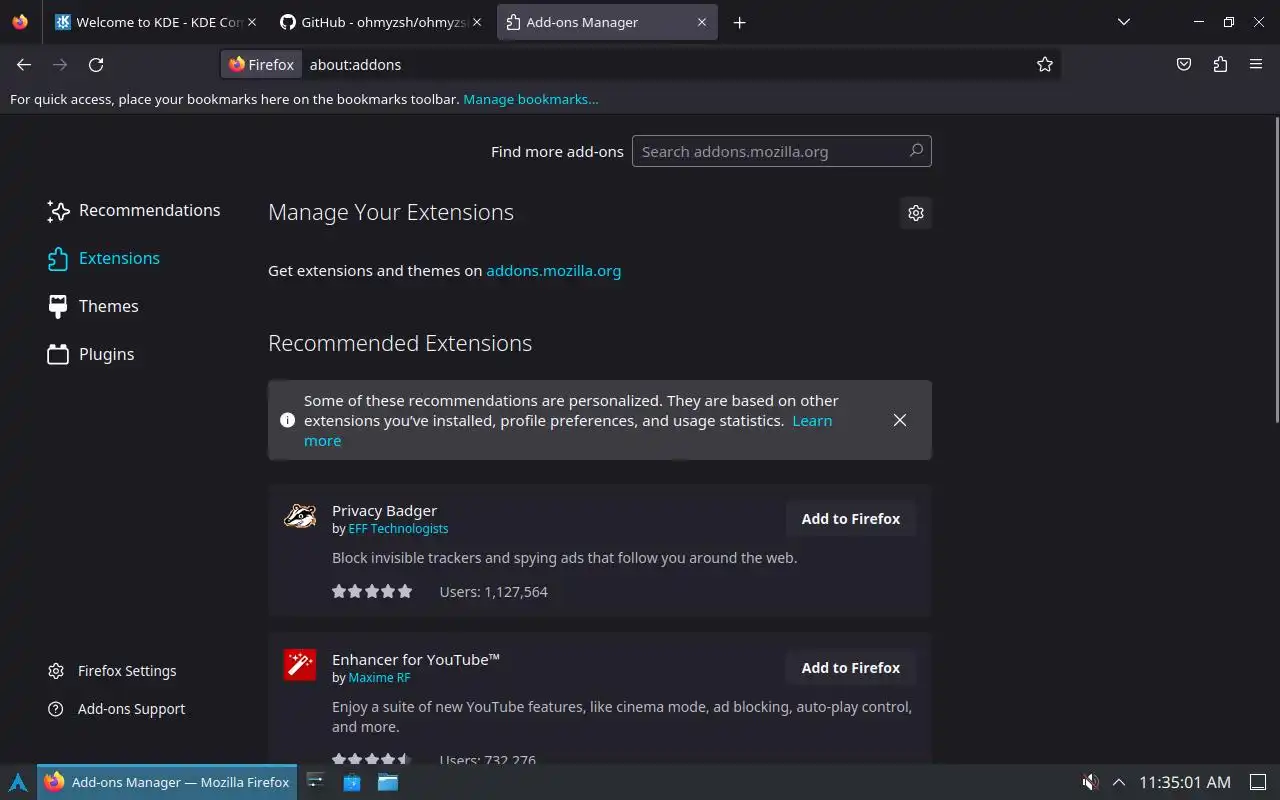
Task: Open Add-ons Support from sidebar
Action: click(x=117, y=709)
